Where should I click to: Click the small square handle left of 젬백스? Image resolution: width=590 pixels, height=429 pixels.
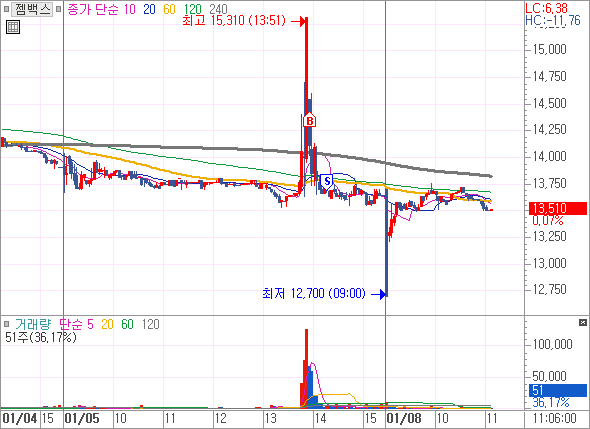pos(6,9)
